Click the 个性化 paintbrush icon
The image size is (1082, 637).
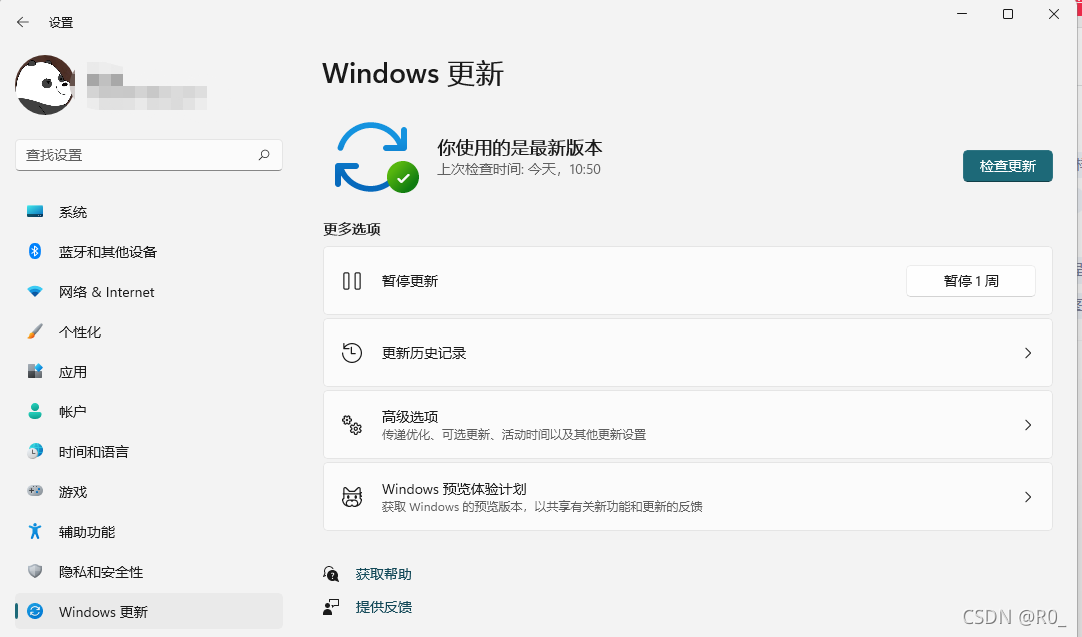click(x=35, y=331)
